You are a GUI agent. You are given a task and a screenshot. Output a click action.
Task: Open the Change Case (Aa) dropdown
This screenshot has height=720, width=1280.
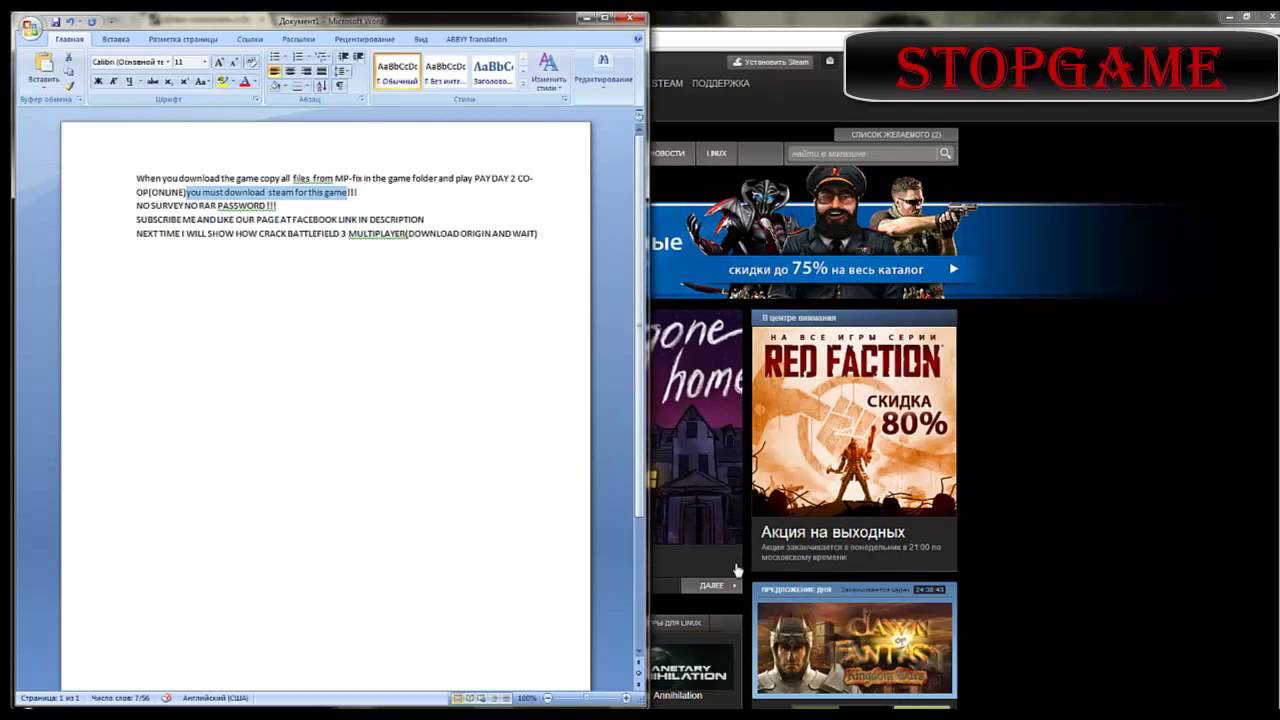pyautogui.click(x=202, y=81)
